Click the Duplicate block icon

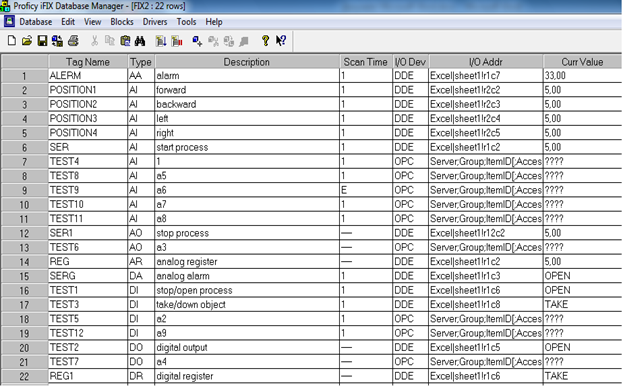pos(229,41)
